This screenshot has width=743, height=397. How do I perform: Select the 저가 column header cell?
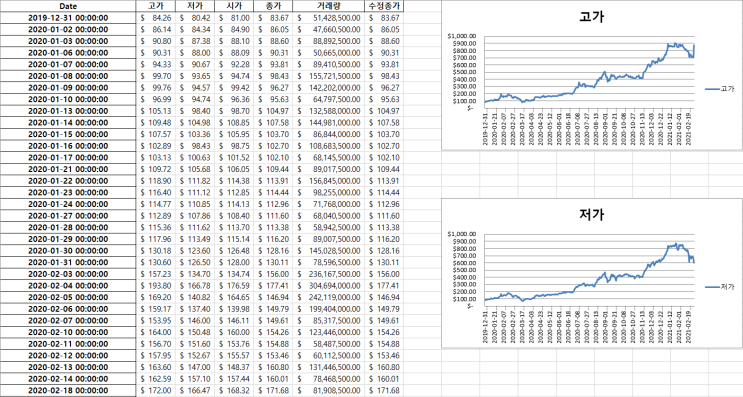pos(195,6)
